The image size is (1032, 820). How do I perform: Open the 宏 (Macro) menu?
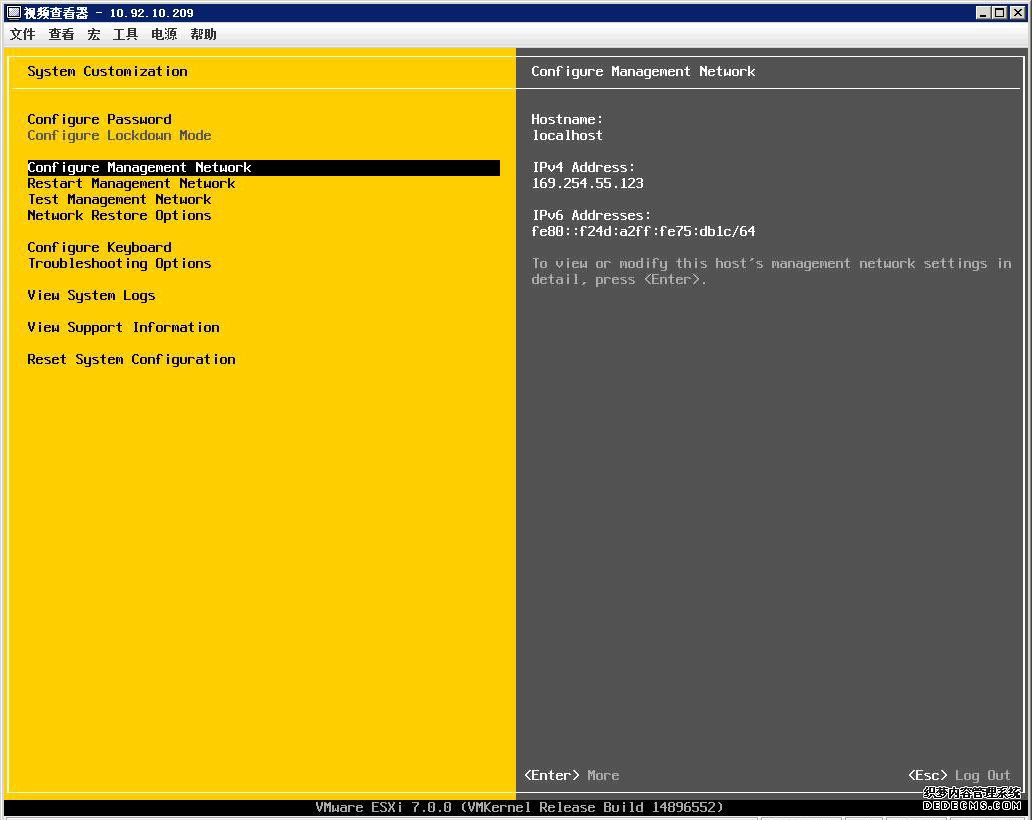93,34
